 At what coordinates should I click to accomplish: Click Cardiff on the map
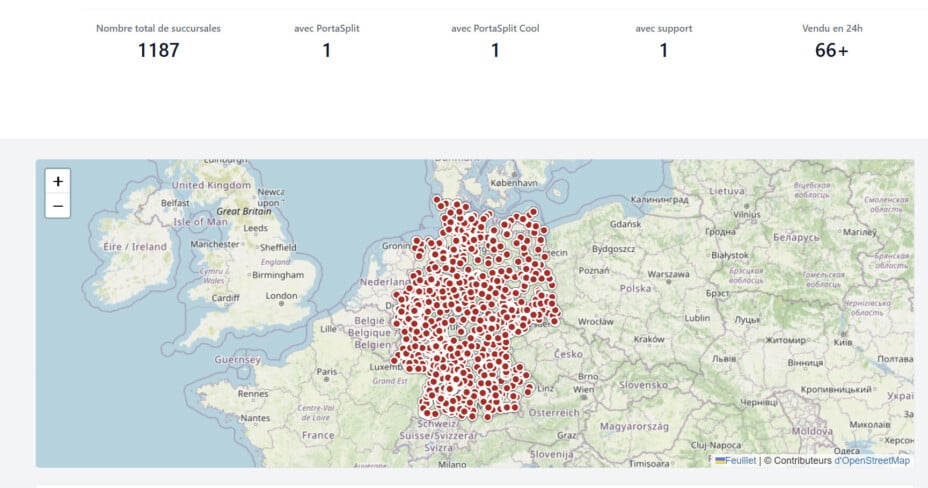click(225, 298)
